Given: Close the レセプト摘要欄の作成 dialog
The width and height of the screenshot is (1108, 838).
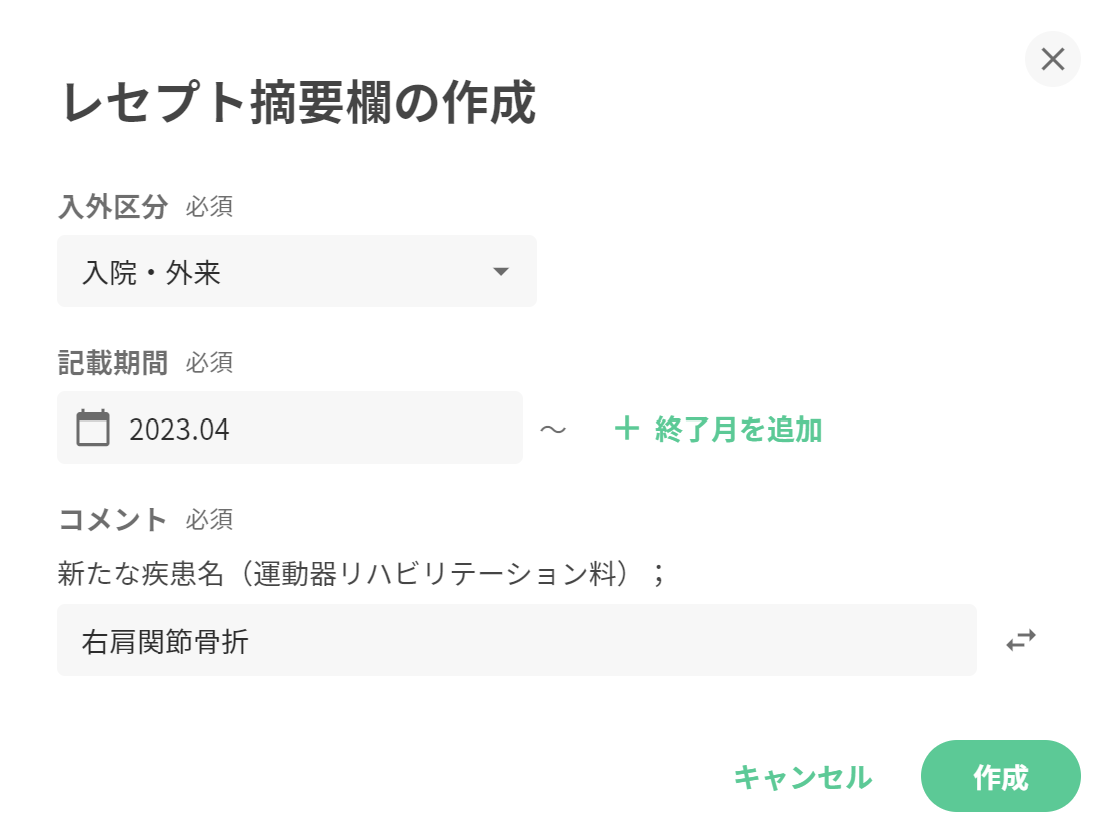Looking at the screenshot, I should coord(1052,59).
